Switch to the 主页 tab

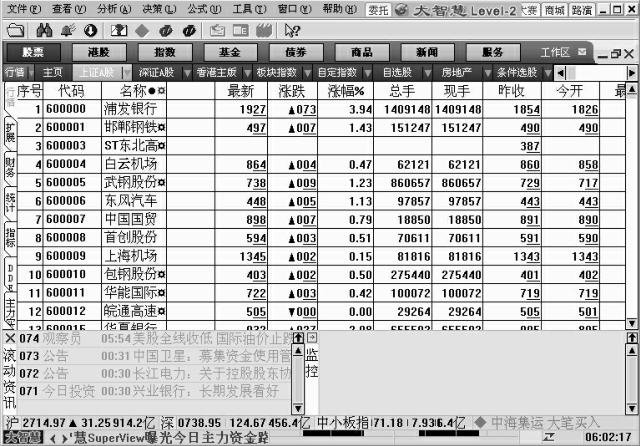(53, 73)
